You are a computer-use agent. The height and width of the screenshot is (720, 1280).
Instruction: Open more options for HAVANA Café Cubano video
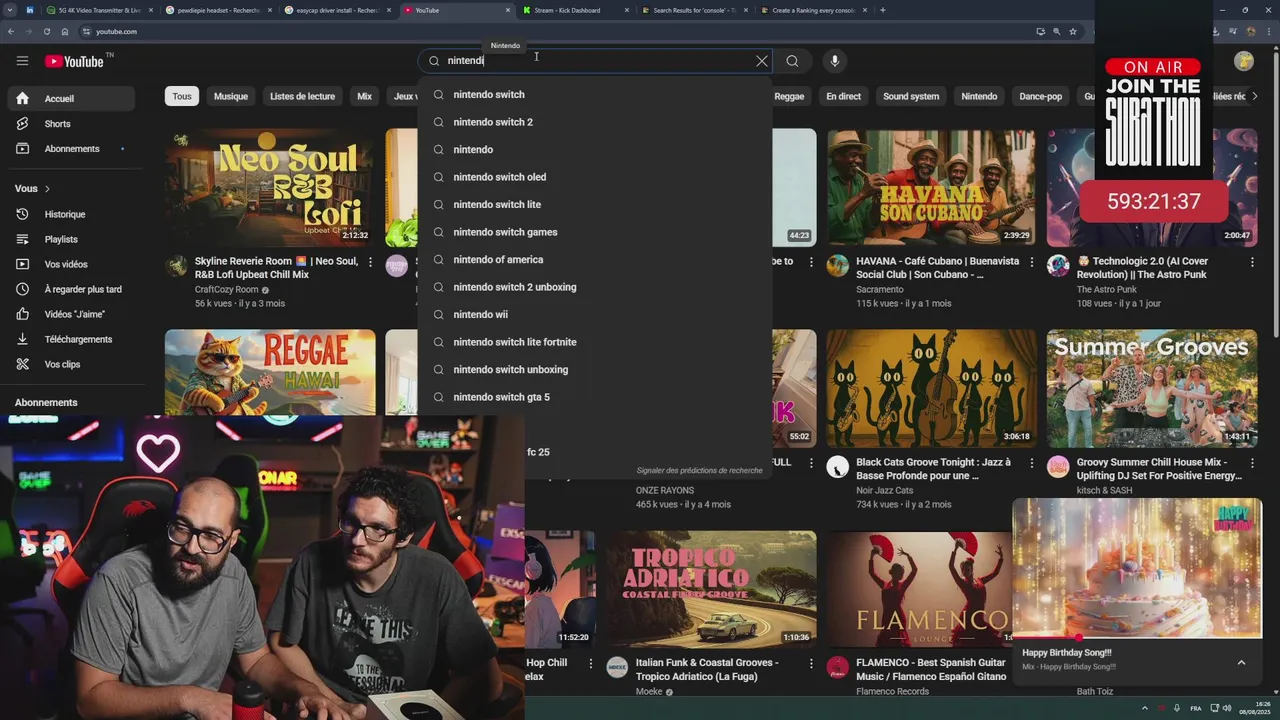(1031, 262)
